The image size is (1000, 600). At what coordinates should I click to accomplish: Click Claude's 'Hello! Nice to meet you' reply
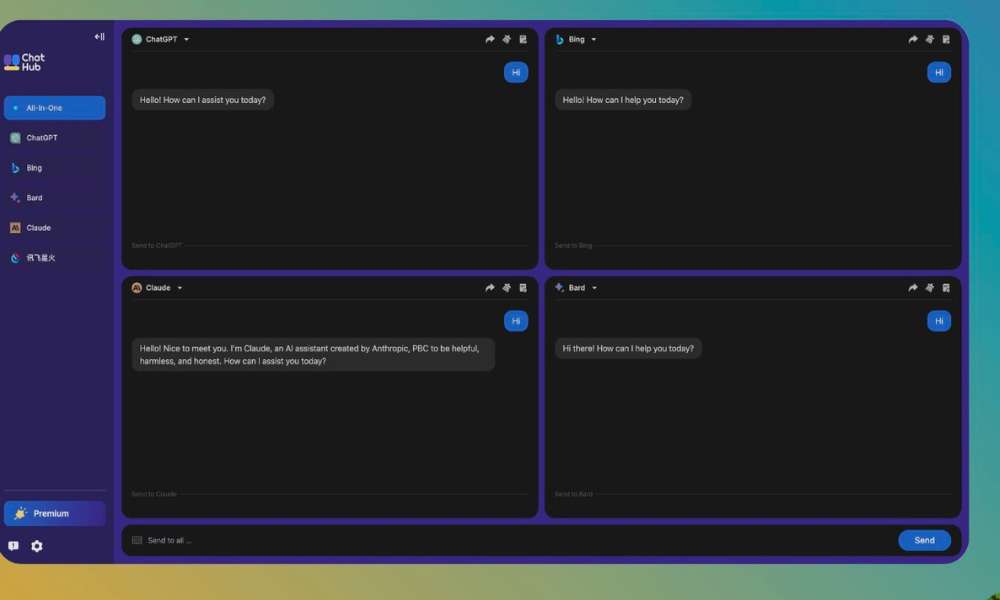(x=313, y=355)
